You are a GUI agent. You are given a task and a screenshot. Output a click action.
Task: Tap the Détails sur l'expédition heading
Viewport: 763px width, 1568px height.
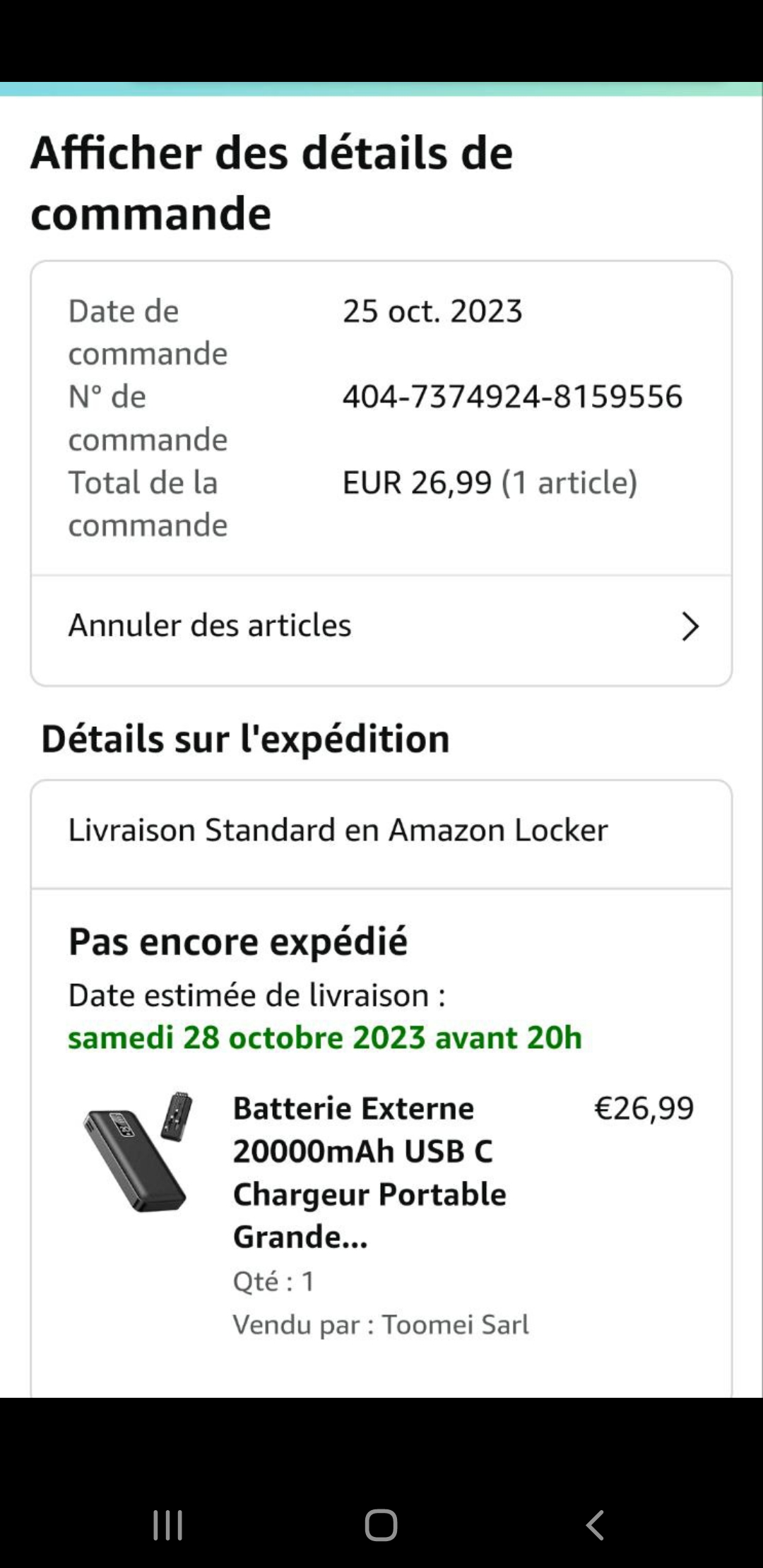(245, 740)
